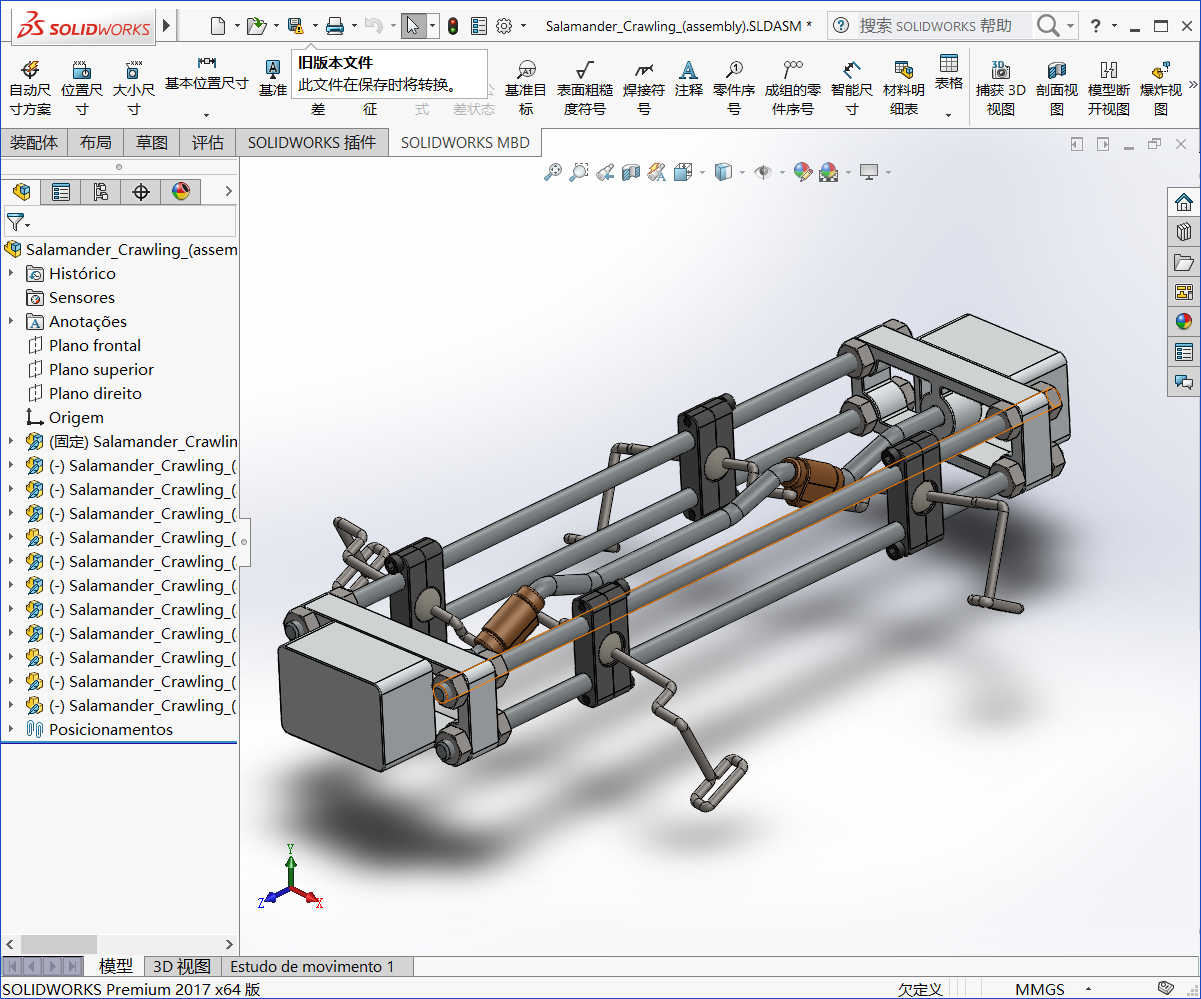Click the Rebuild traffic light icon
The image size is (1201, 999).
point(453,26)
